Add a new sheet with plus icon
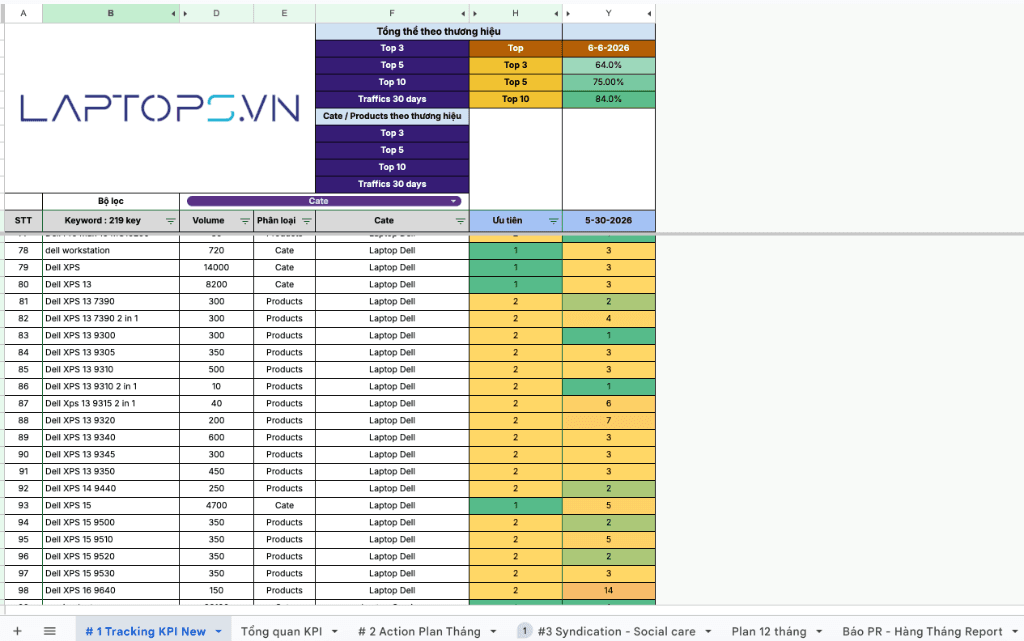 pyautogui.click(x=18, y=631)
